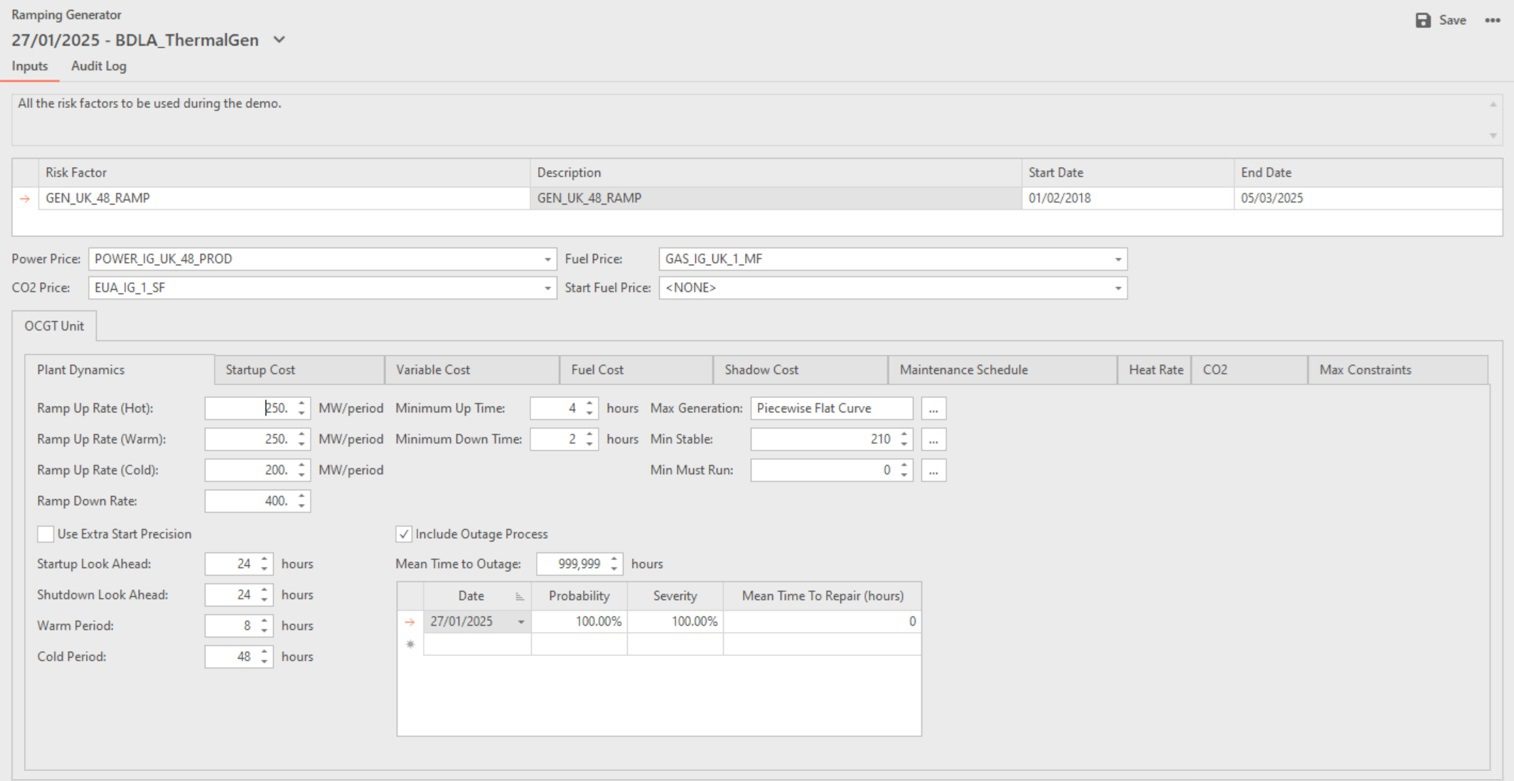
Task: Open the Max Constraints tab
Action: point(1397,370)
